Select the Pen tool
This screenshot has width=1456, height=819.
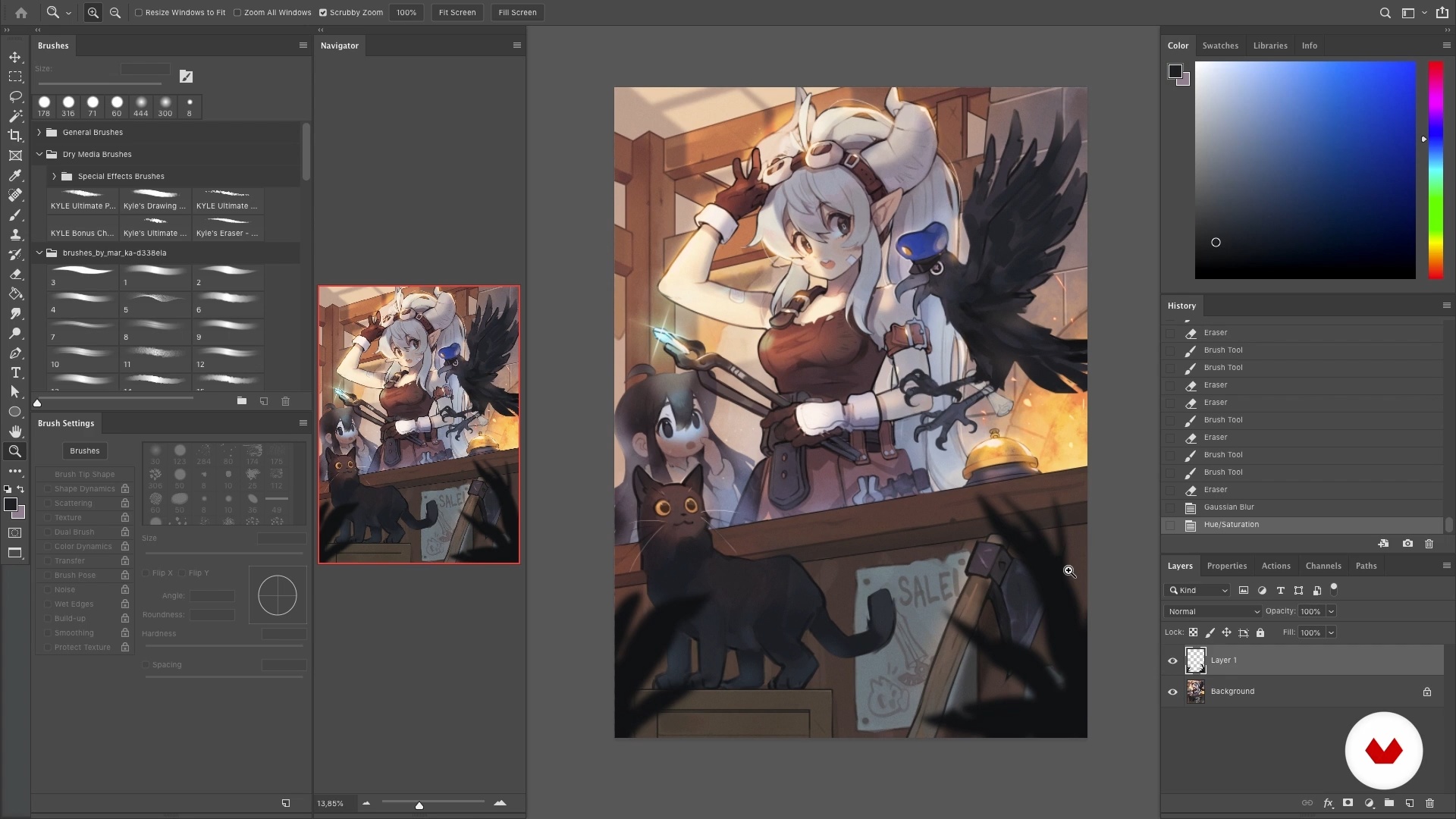tap(15, 353)
